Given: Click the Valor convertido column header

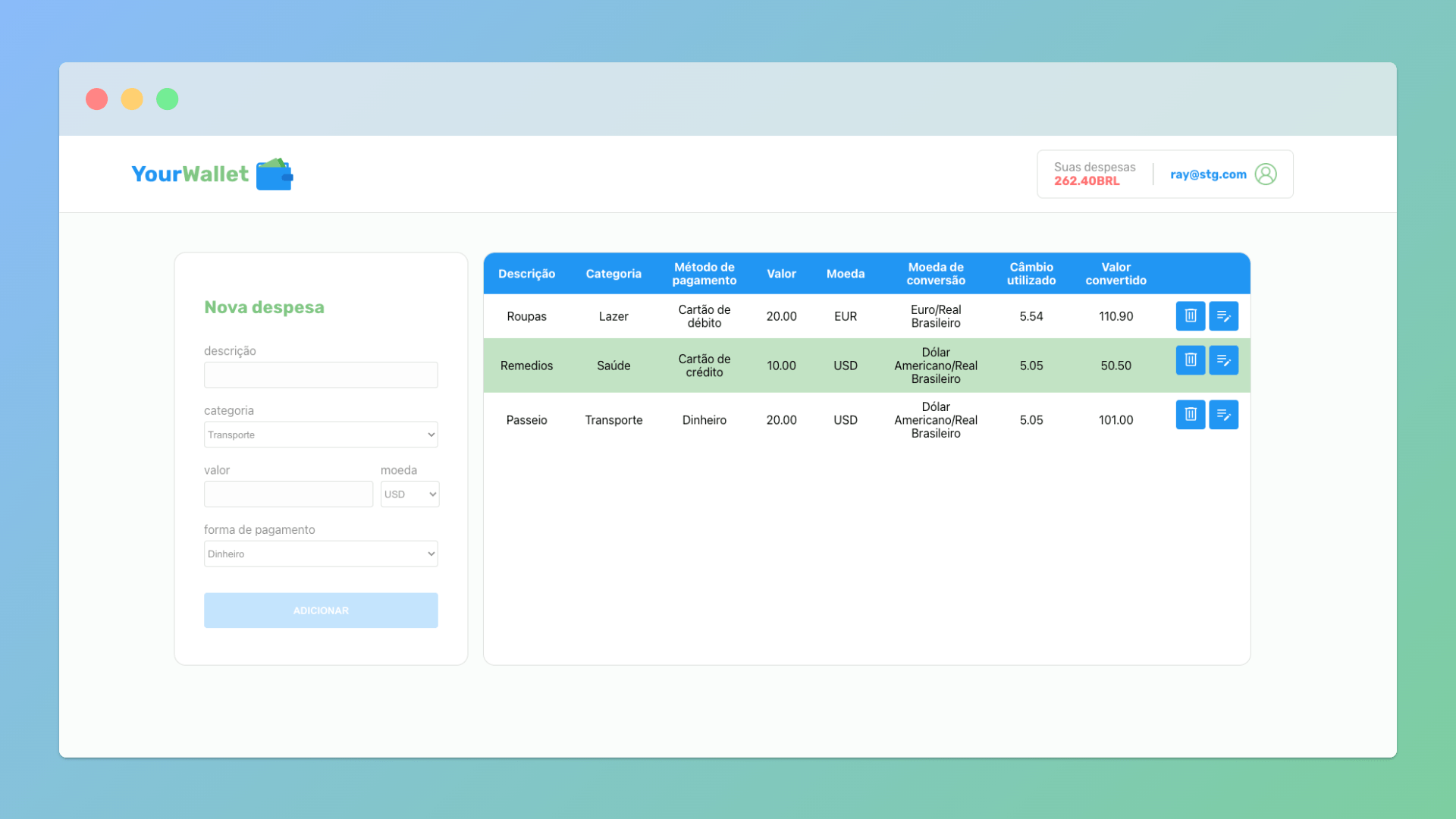Looking at the screenshot, I should click(x=1116, y=274).
